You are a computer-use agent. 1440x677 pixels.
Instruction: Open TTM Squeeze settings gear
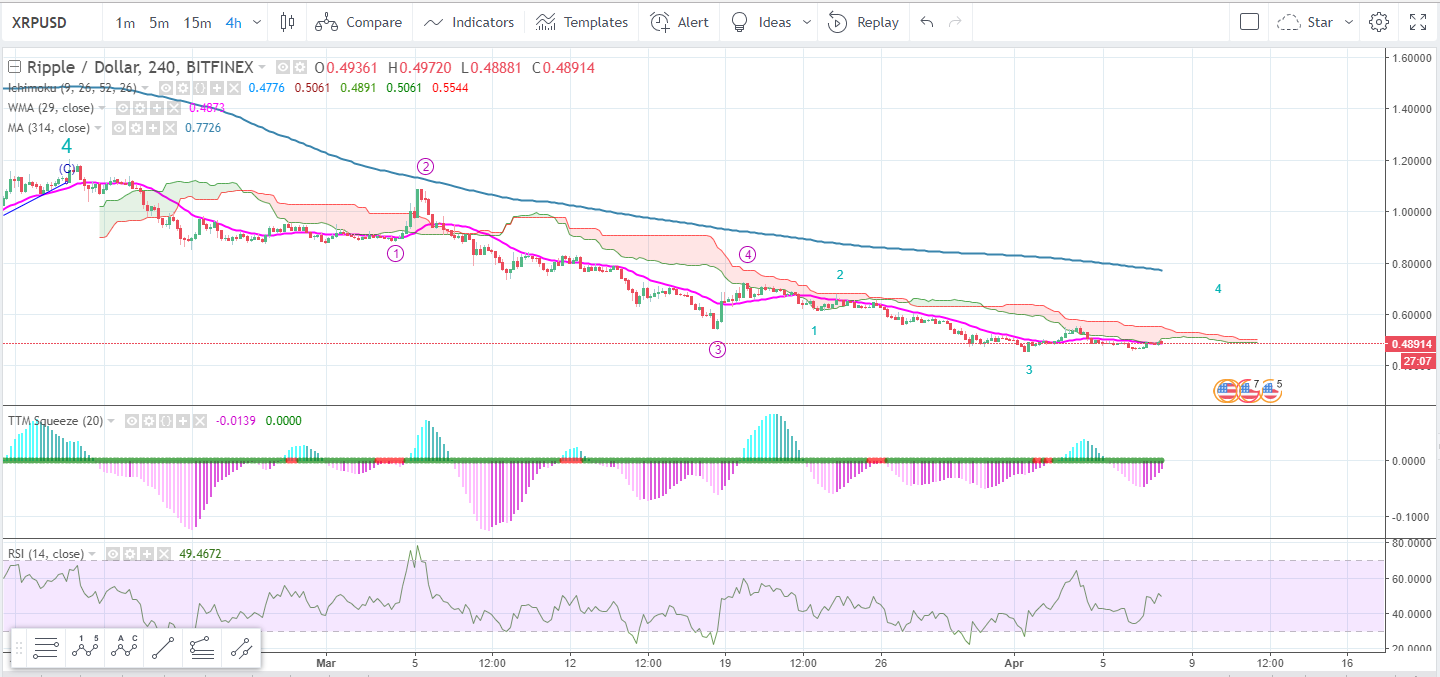149,421
